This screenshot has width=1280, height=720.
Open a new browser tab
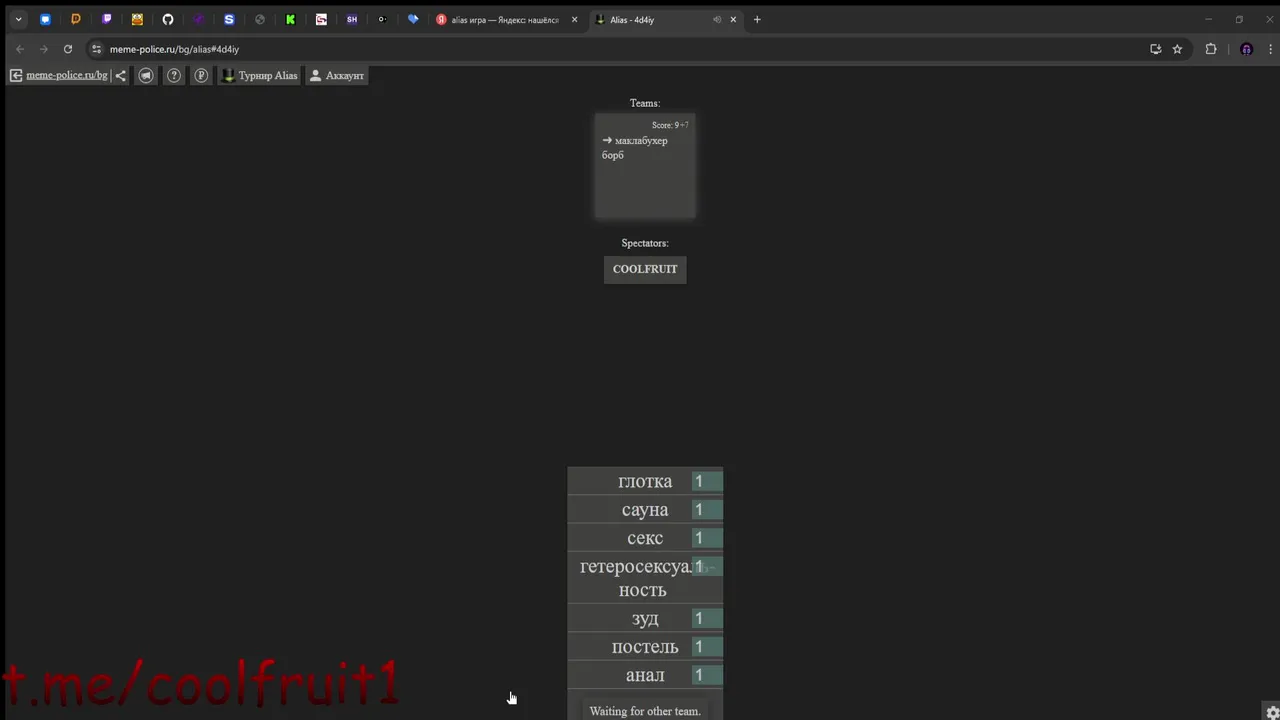point(757,19)
